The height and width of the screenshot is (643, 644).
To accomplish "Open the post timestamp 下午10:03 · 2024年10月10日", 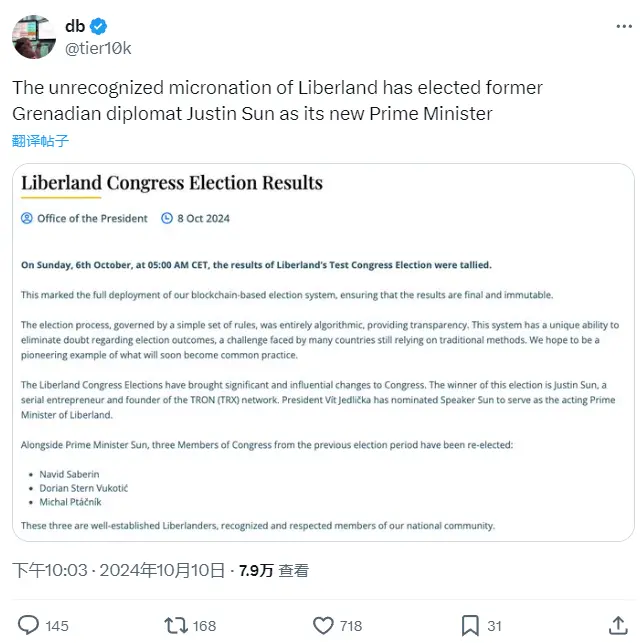I will click(x=118, y=570).
